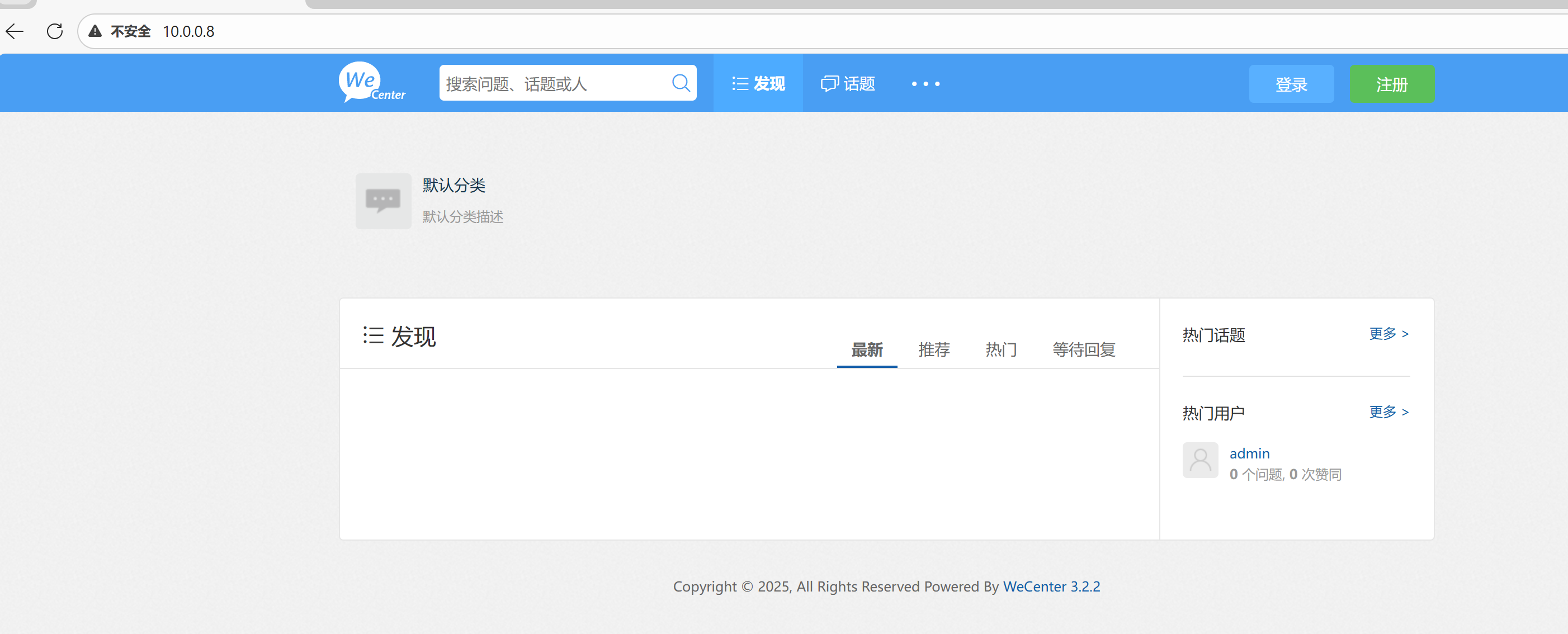Click the browser back arrow
This screenshot has width=1568, height=634.
coord(15,31)
